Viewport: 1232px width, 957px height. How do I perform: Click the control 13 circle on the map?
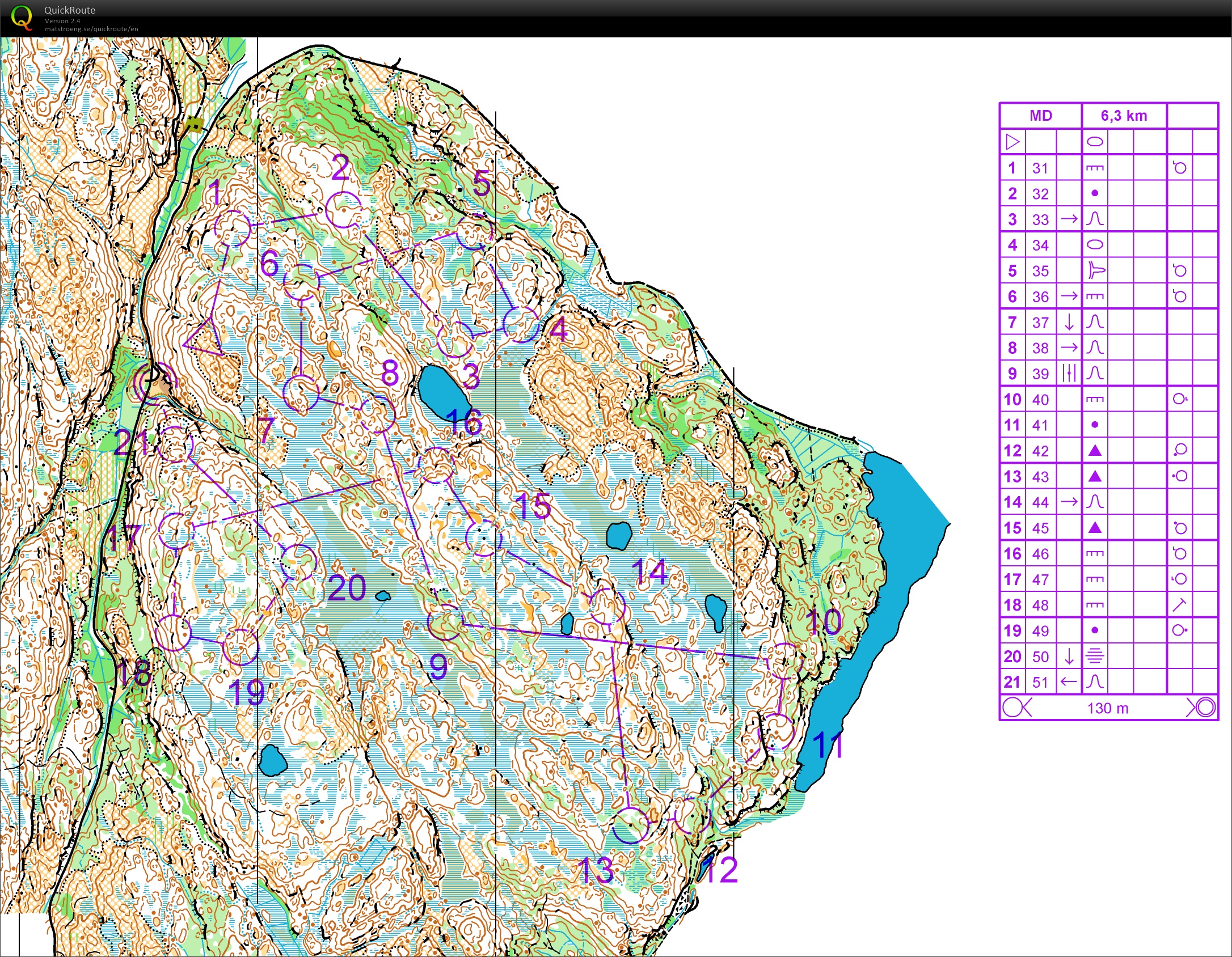pos(631,826)
